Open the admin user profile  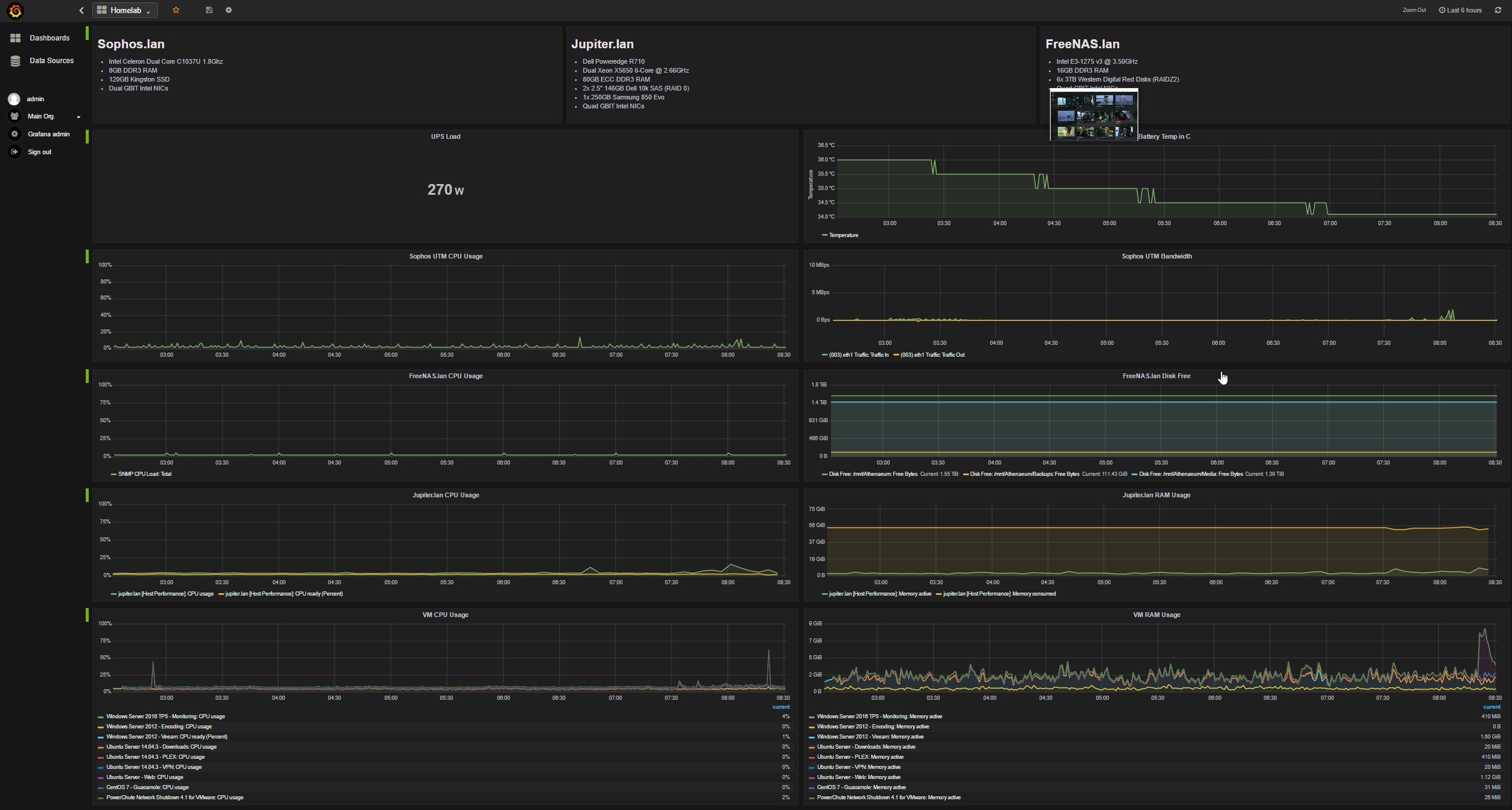pyautogui.click(x=35, y=99)
